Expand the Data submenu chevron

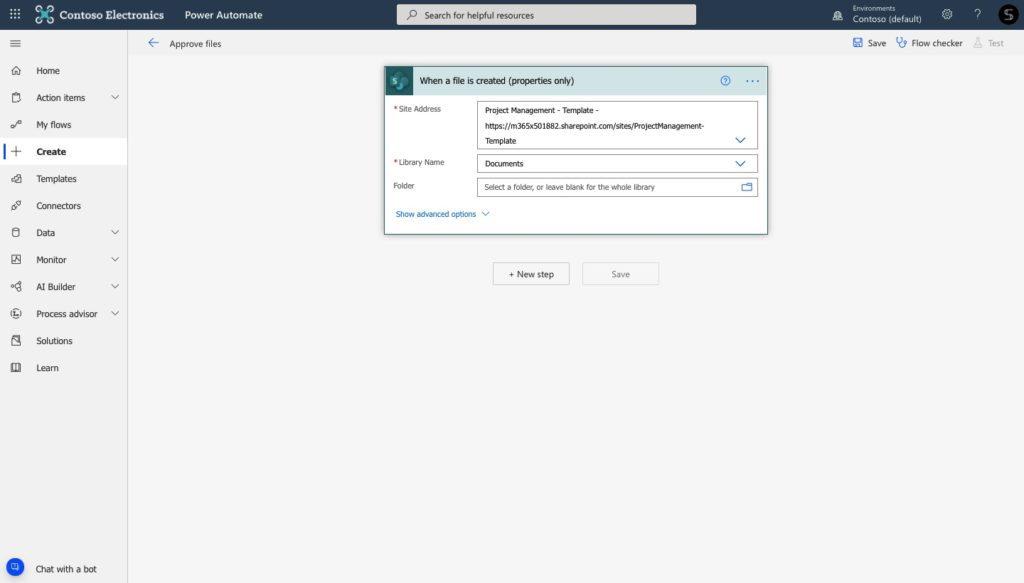pyautogui.click(x=115, y=232)
